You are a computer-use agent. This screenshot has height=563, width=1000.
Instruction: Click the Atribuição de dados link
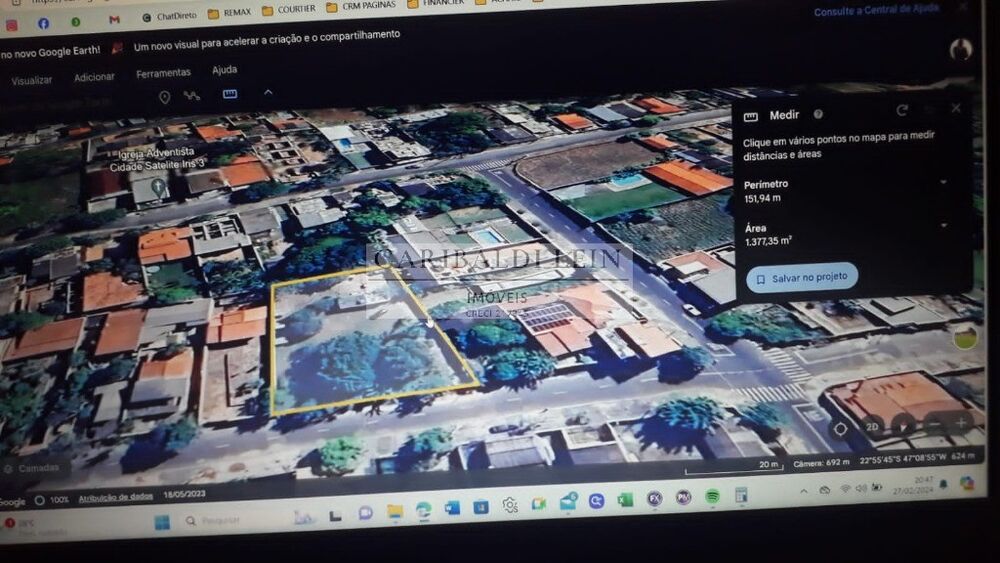(116, 496)
